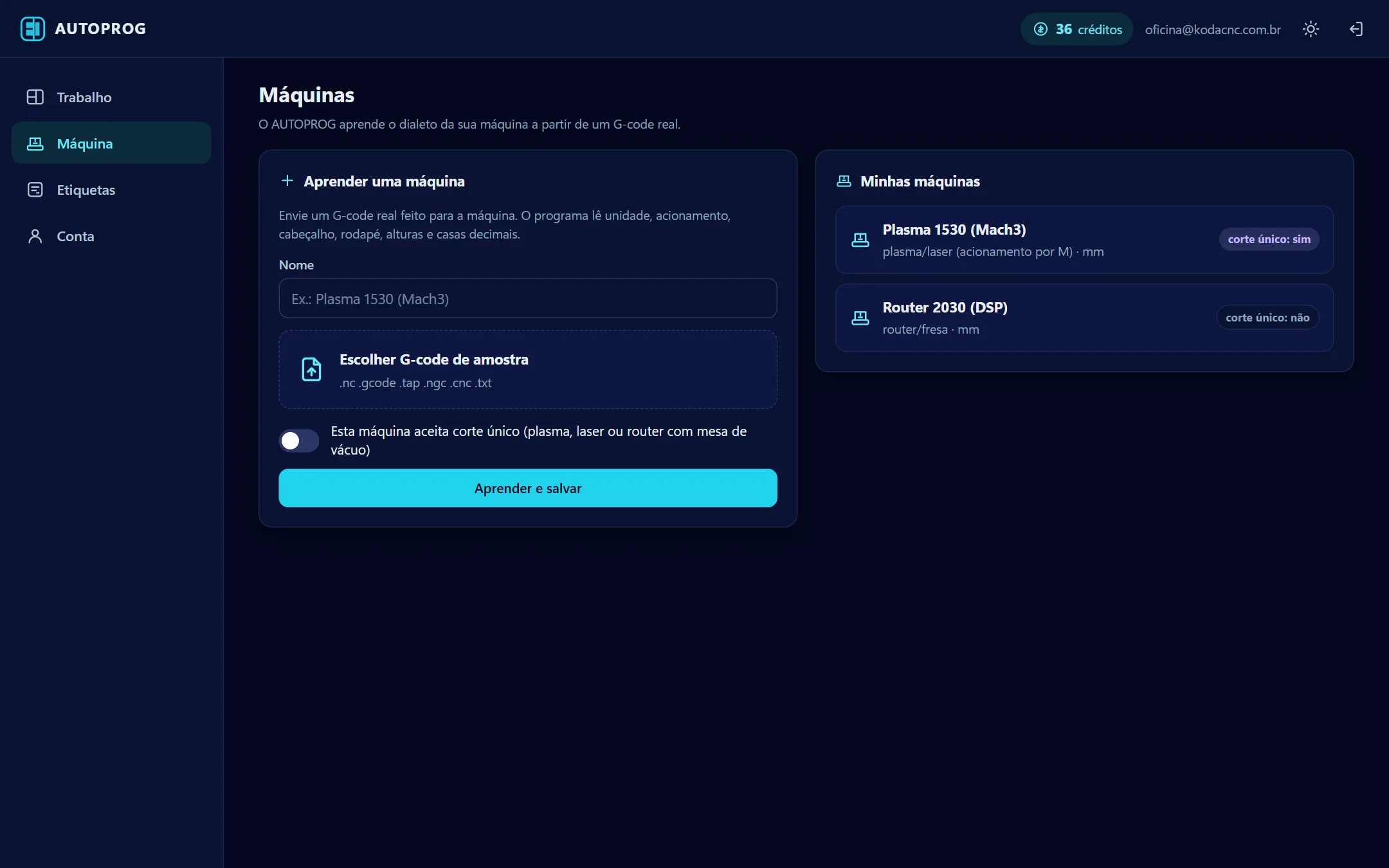Click the Router 2030 machine icon

(x=860, y=318)
